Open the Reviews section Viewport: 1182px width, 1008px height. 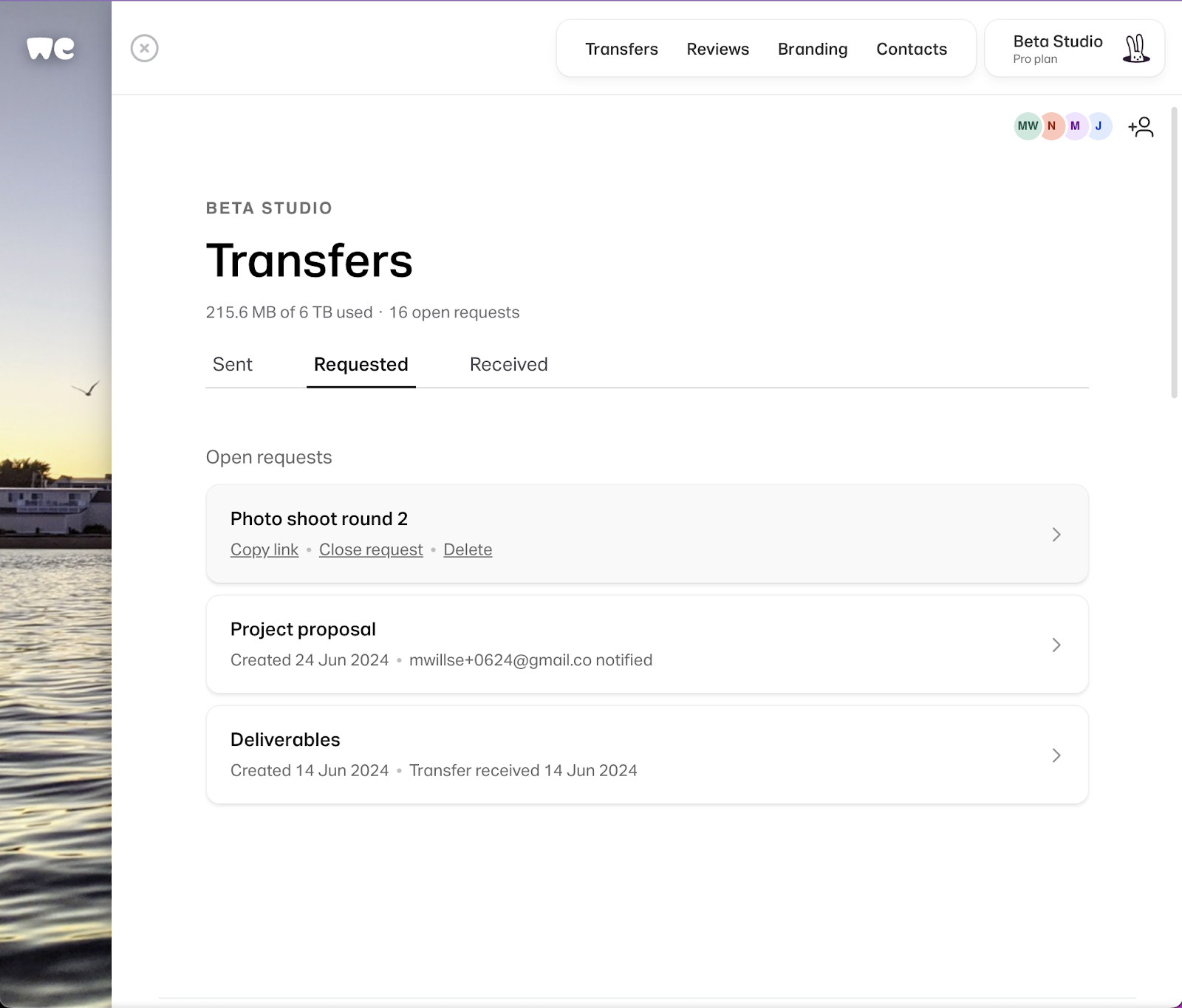(717, 49)
